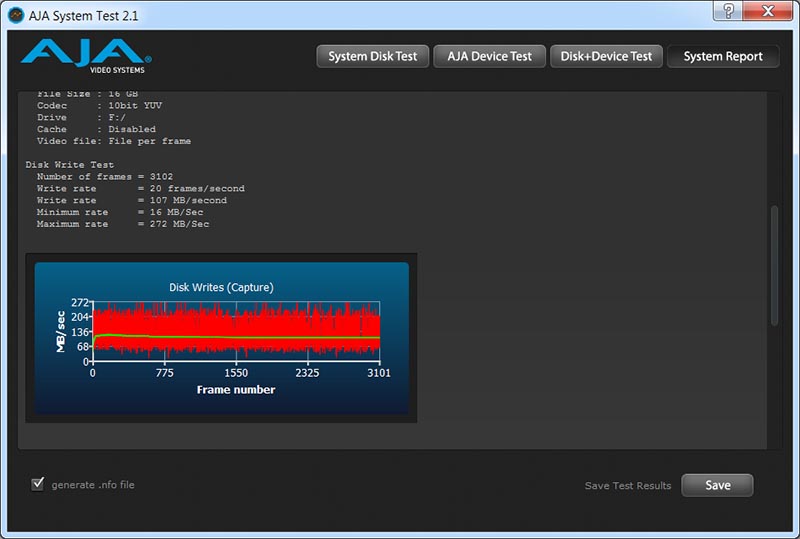Select the '107 MB/second' write rate line

coord(132,200)
